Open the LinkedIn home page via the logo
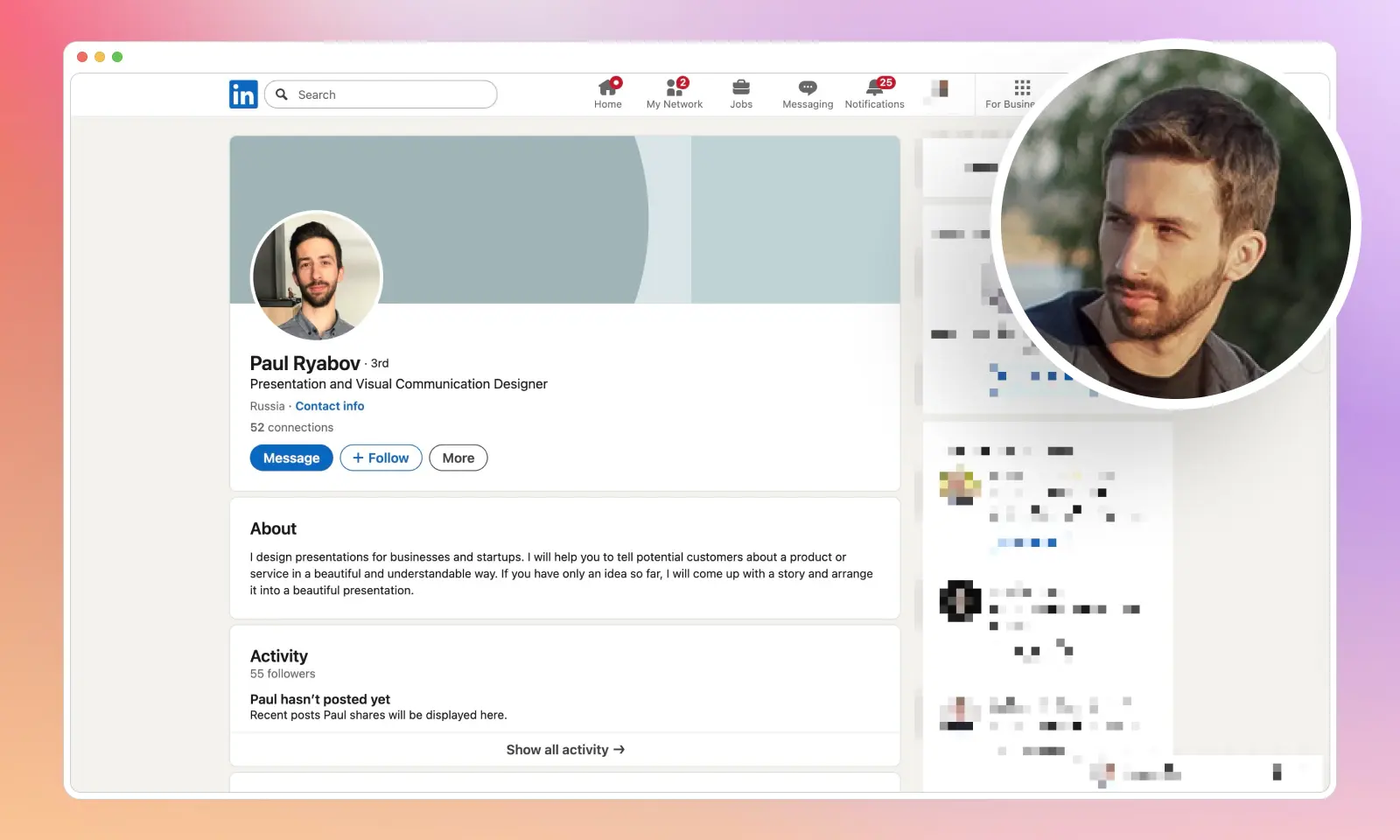 coord(243,94)
